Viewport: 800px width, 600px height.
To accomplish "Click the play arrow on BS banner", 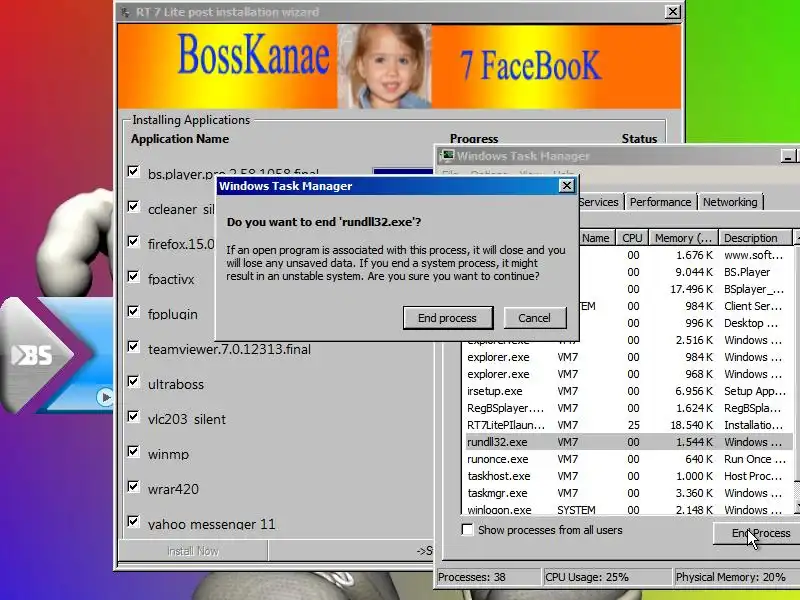I will (106, 397).
